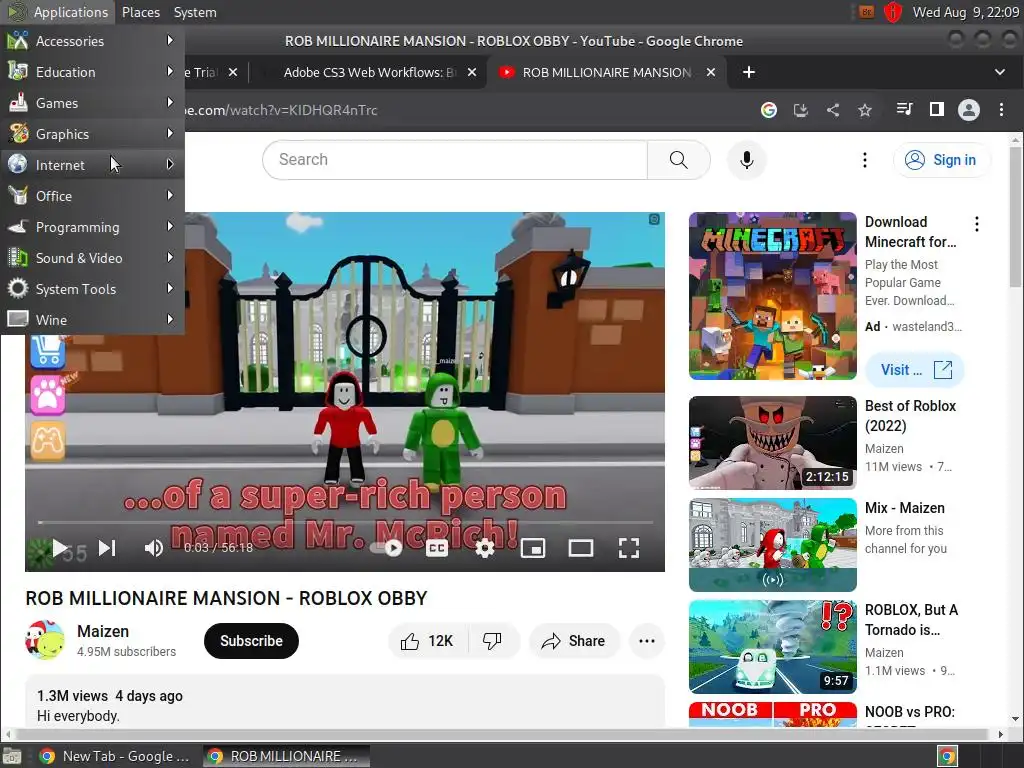Expand the Education submenu
The width and height of the screenshot is (1024, 768).
point(92,72)
